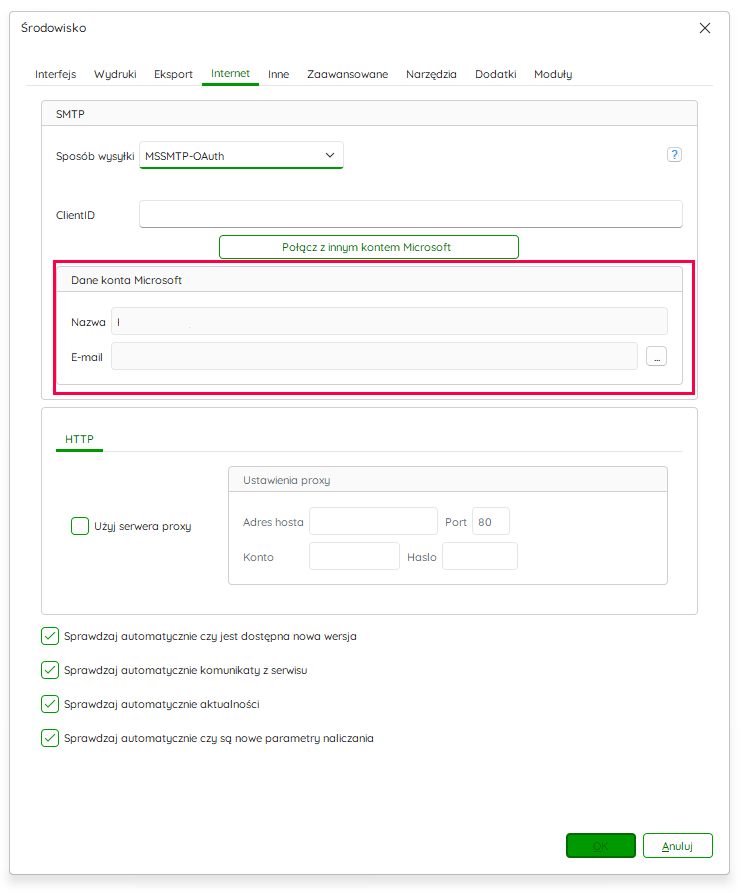744x893 pixels.
Task: Switch to the Zaawansowane tab
Action: [x=348, y=74]
